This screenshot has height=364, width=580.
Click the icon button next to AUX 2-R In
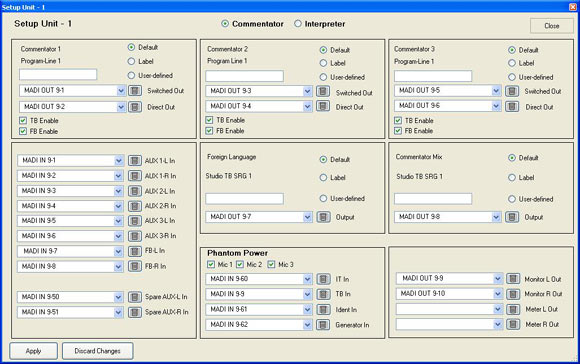[x=135, y=206]
